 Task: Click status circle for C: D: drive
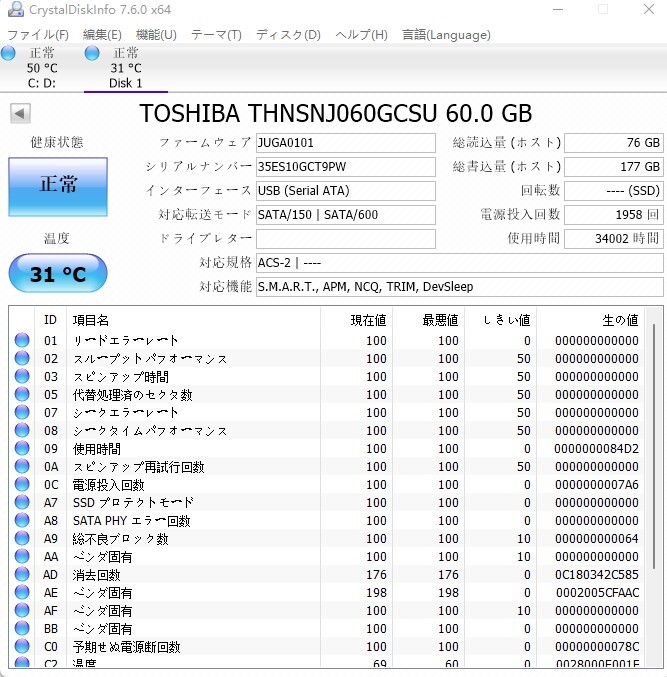[8, 53]
